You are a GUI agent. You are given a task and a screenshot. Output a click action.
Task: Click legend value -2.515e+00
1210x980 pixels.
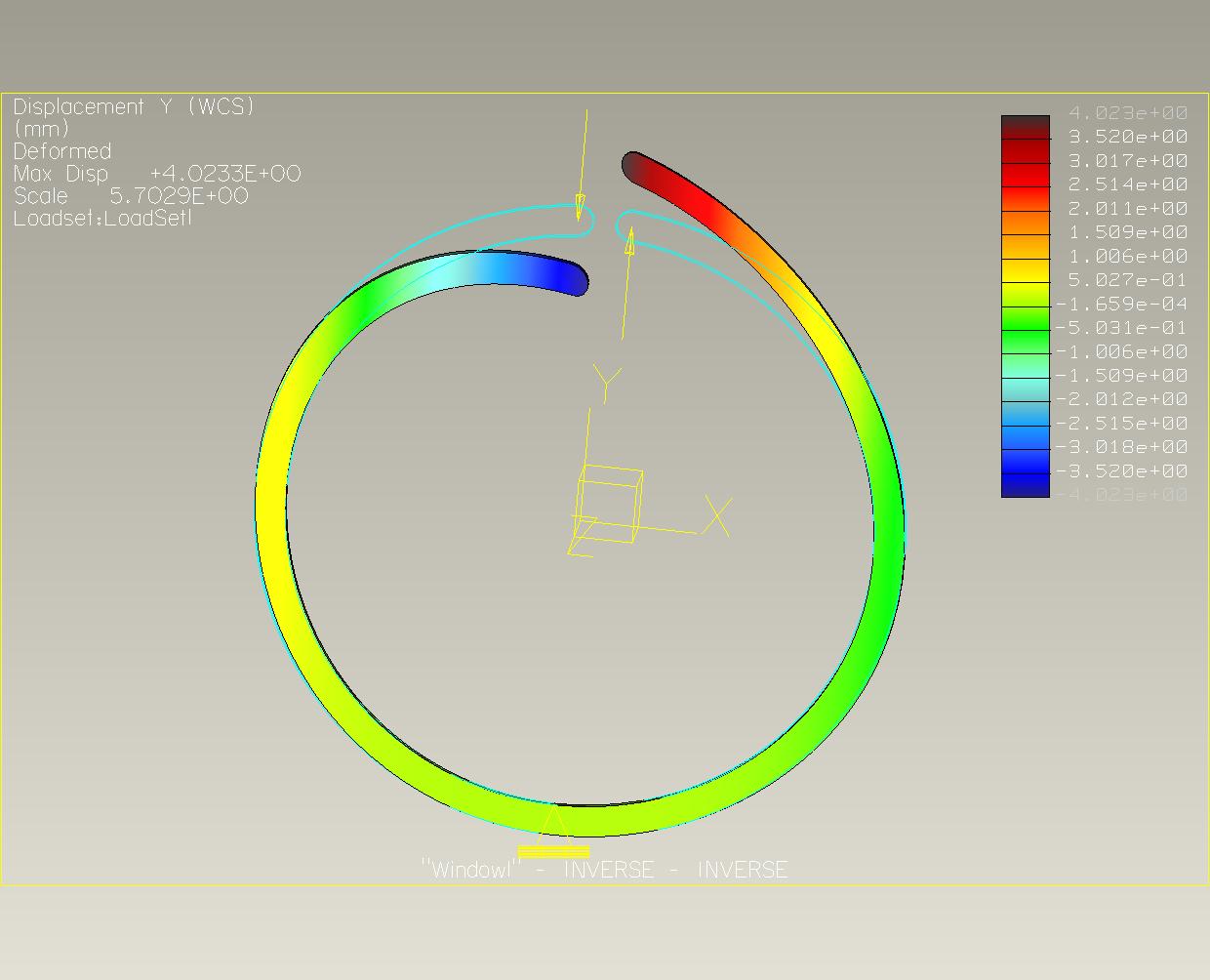point(1122,424)
